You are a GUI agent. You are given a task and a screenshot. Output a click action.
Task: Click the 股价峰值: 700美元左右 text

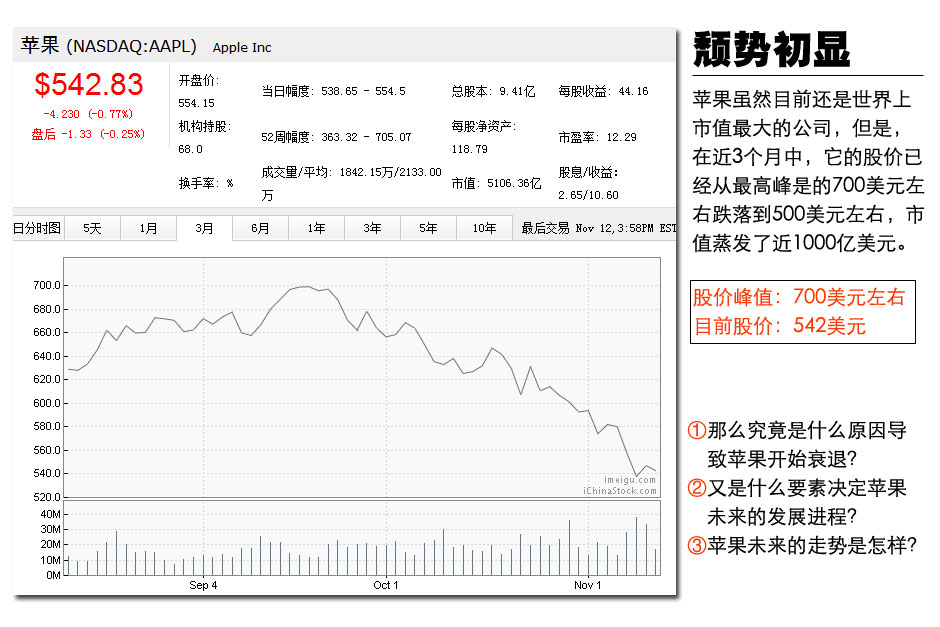point(799,297)
